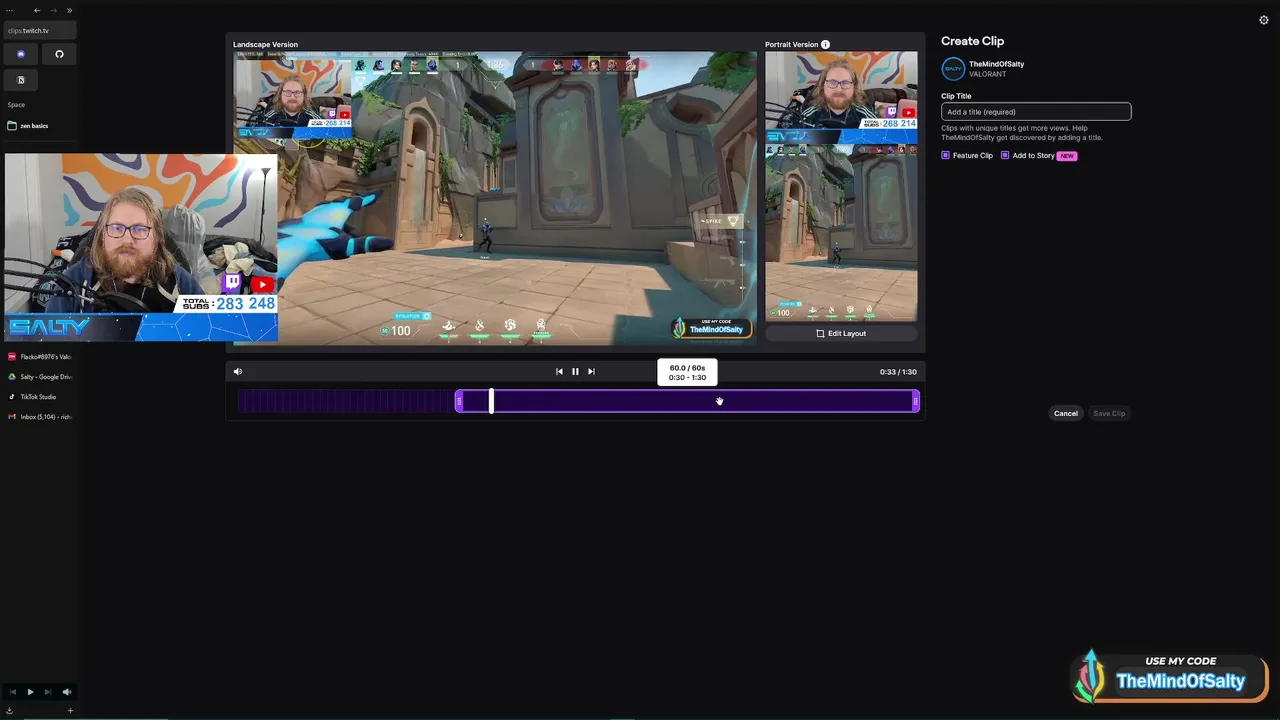The width and height of the screenshot is (1280, 720).
Task: Click the Save Clip button
Action: pyautogui.click(x=1109, y=414)
